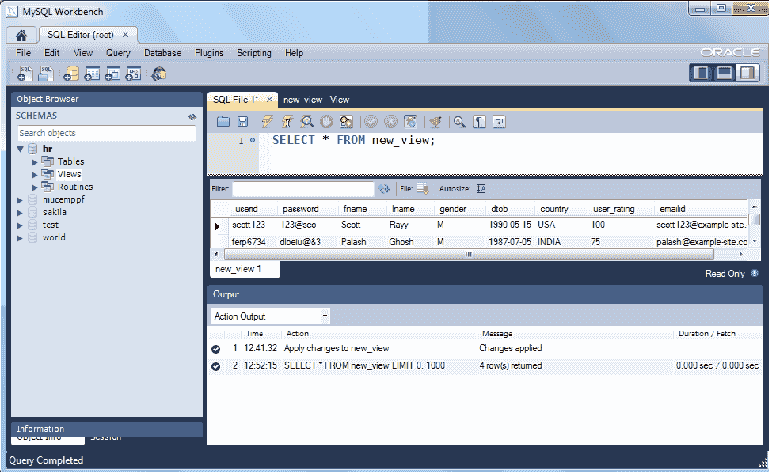
Task: Toggle the right sidebar panel visibility
Action: coord(747,73)
